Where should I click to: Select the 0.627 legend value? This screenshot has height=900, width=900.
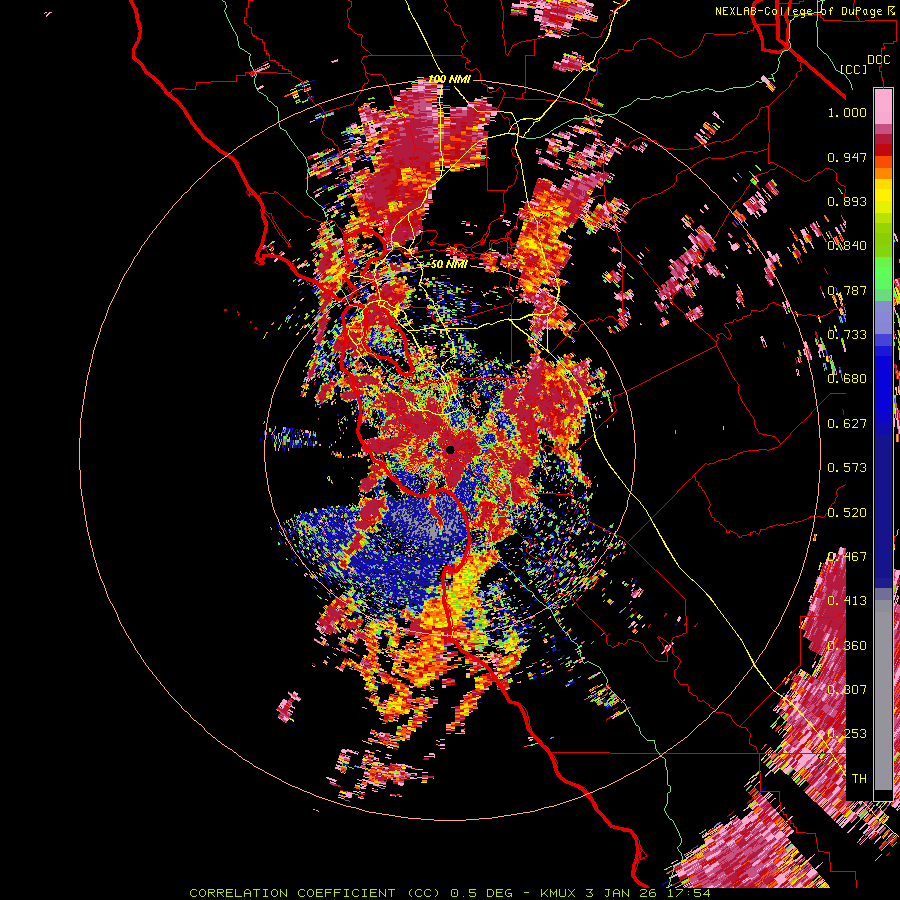(x=847, y=424)
